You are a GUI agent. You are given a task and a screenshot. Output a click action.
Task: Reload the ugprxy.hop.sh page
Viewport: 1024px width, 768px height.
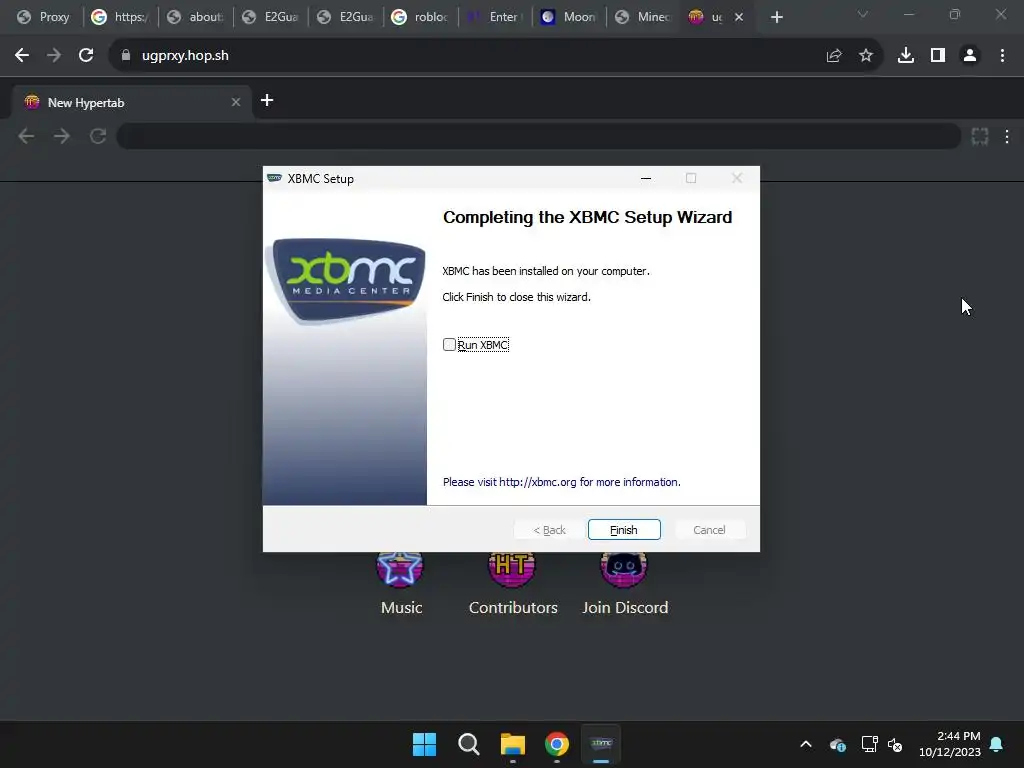click(86, 56)
